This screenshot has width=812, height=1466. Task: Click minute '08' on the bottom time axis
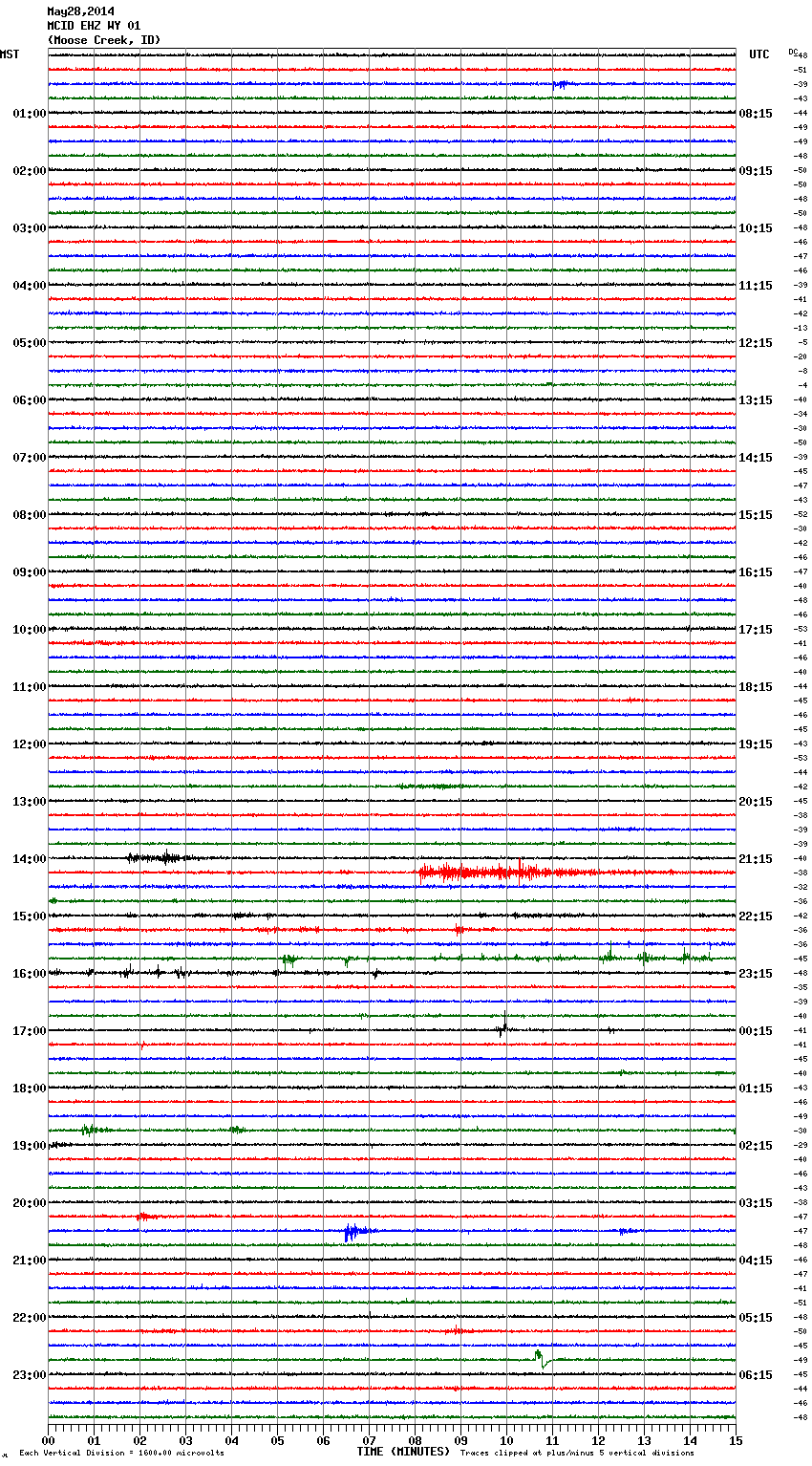415,1440
